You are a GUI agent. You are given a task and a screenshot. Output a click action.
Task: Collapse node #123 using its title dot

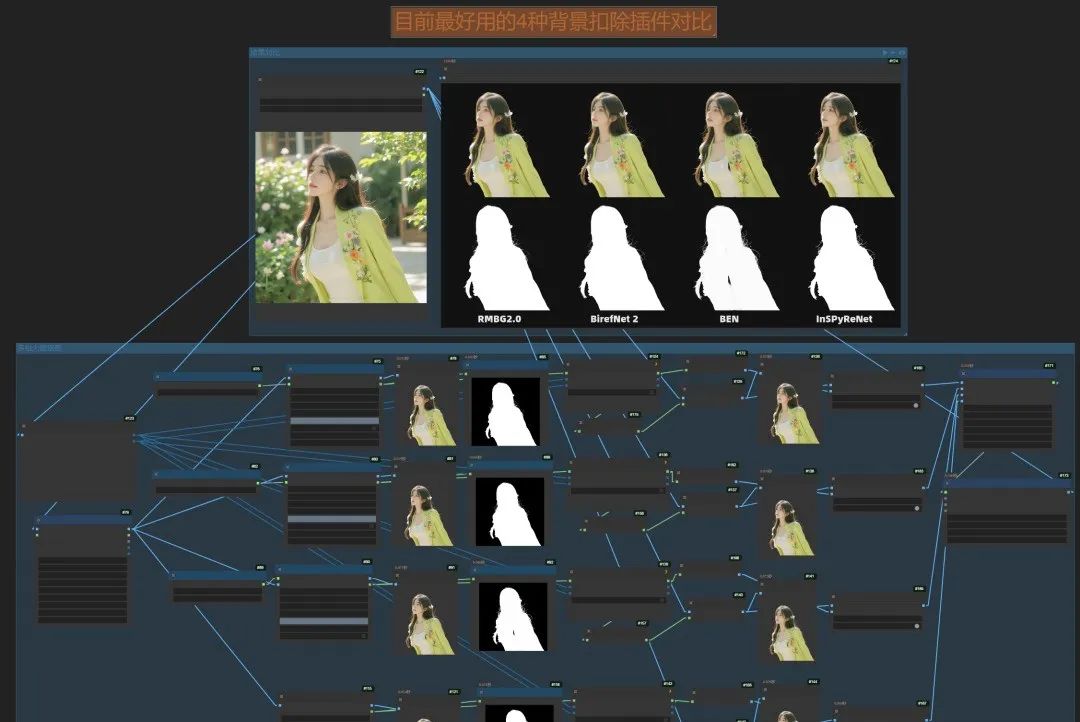point(24,426)
